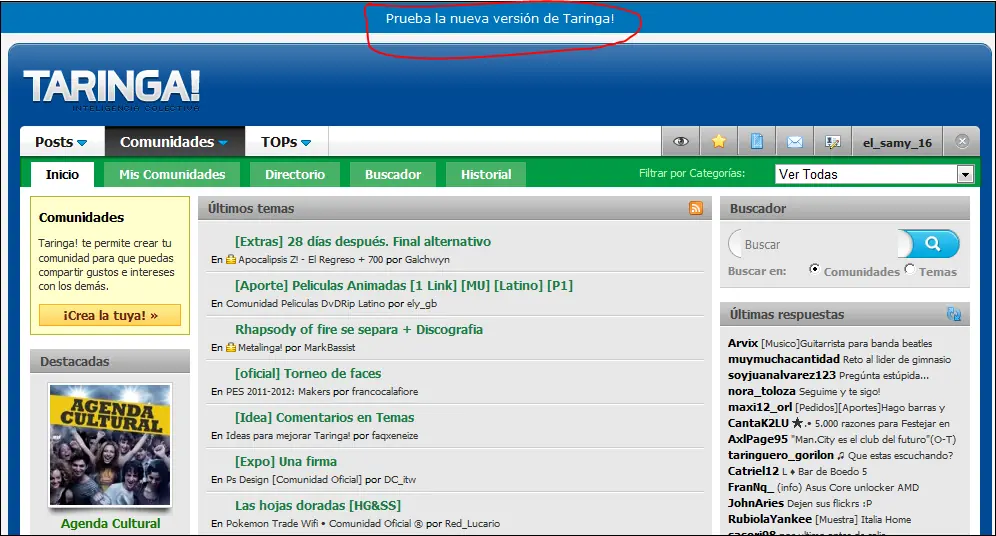Open [oficial] Torneo de faces topic
The height and width of the screenshot is (536, 996).
tap(308, 373)
